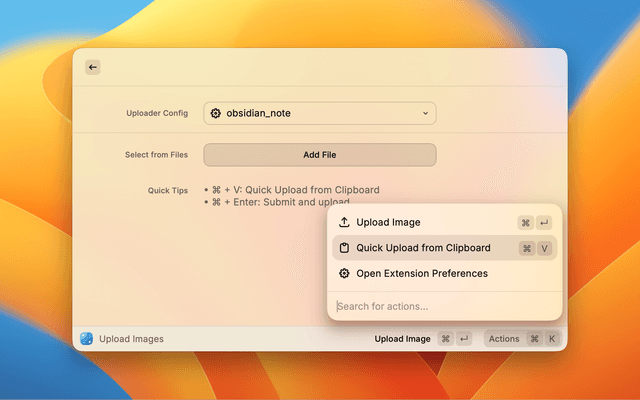The image size is (640, 400).
Task: Expand the Uploader Config chevron arrow
Action: point(425,114)
